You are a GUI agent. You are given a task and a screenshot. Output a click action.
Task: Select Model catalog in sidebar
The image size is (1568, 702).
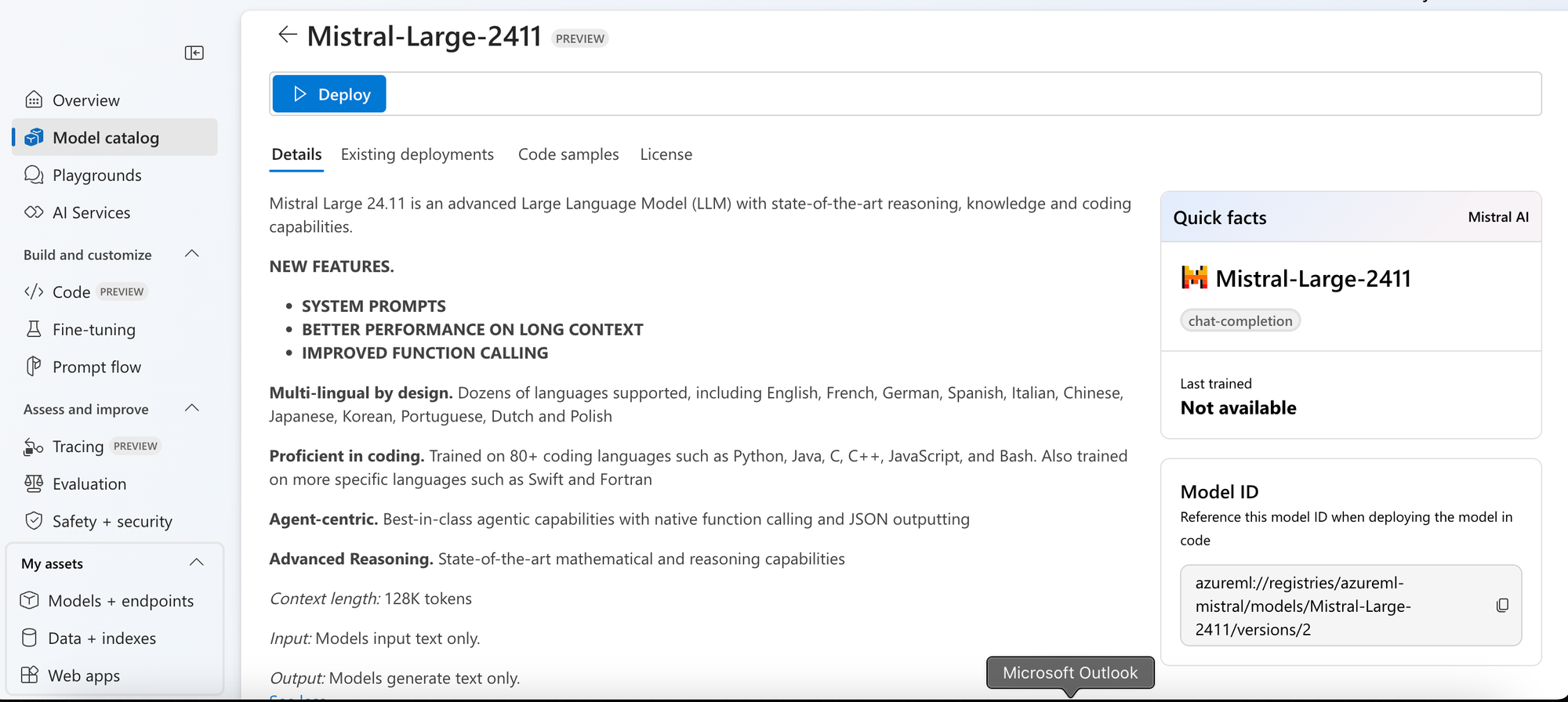114,137
